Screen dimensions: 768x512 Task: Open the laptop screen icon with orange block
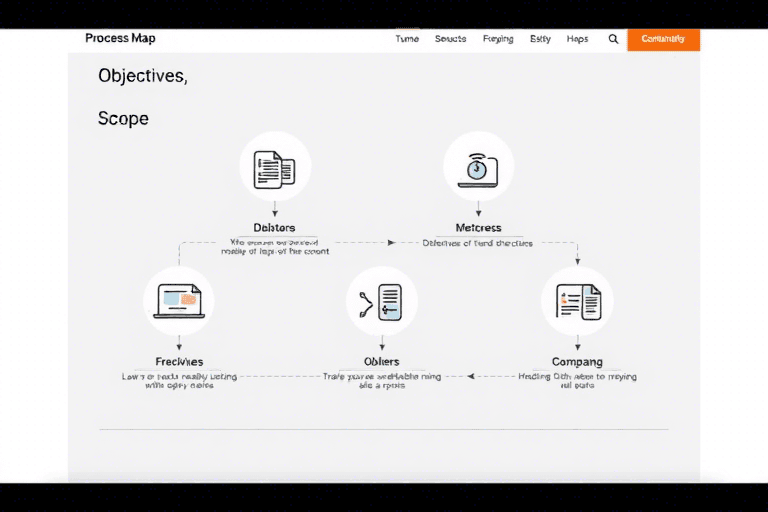(x=179, y=300)
